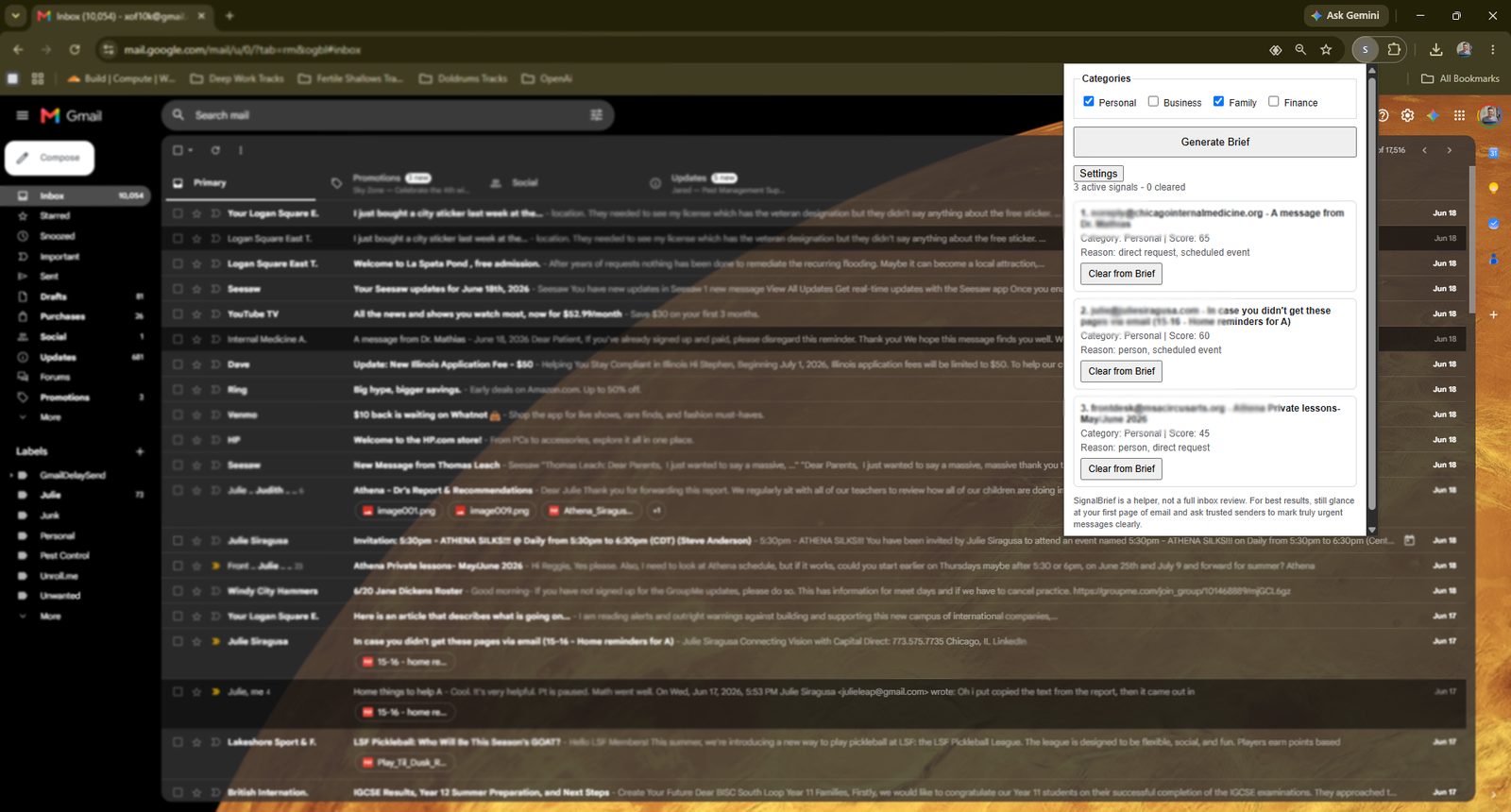Toggle the Personal category checkbox
Image resolution: width=1511 pixels, height=812 pixels.
pyautogui.click(x=1089, y=101)
